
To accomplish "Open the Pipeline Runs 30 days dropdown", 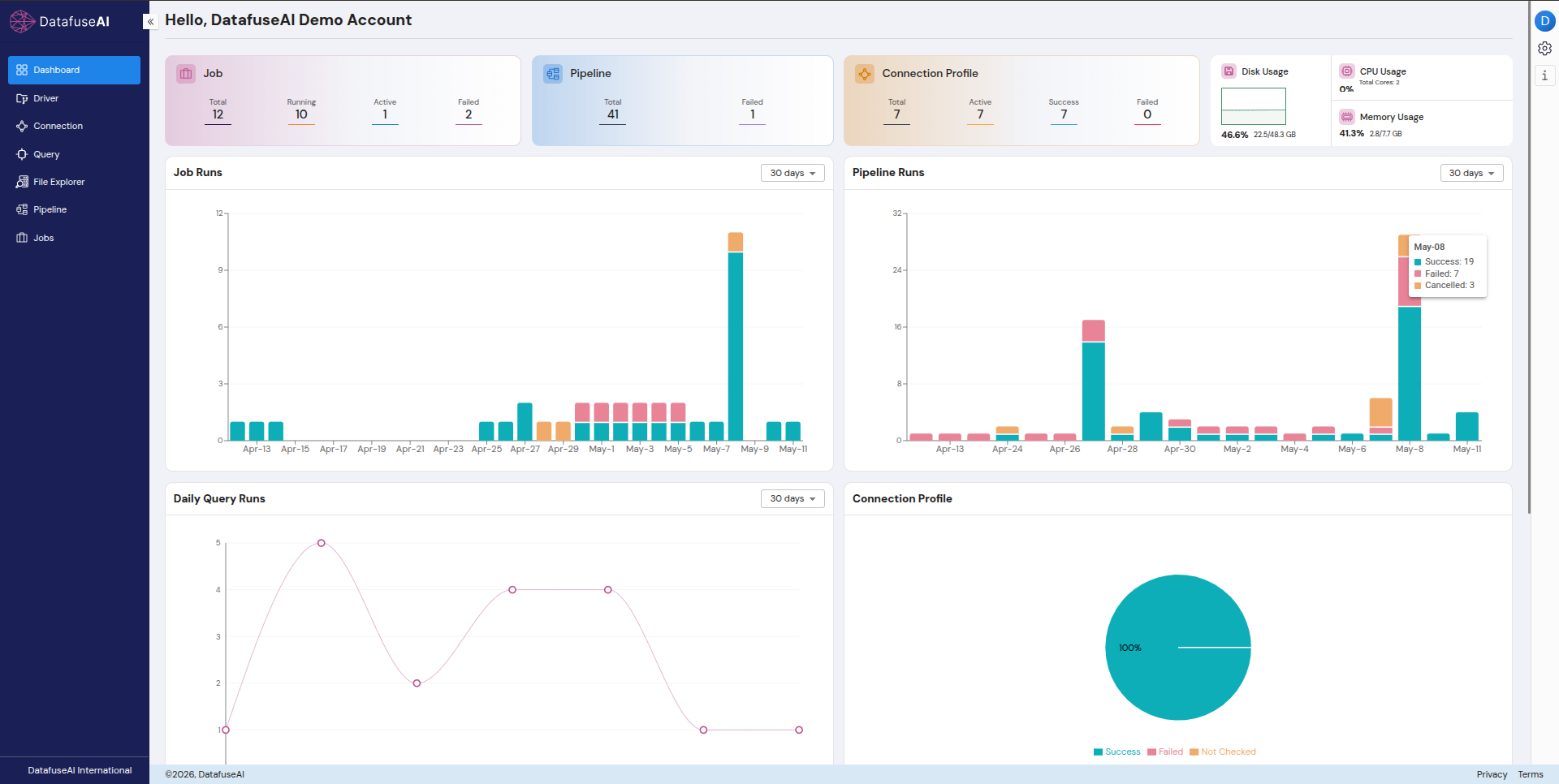I will click(1471, 173).
